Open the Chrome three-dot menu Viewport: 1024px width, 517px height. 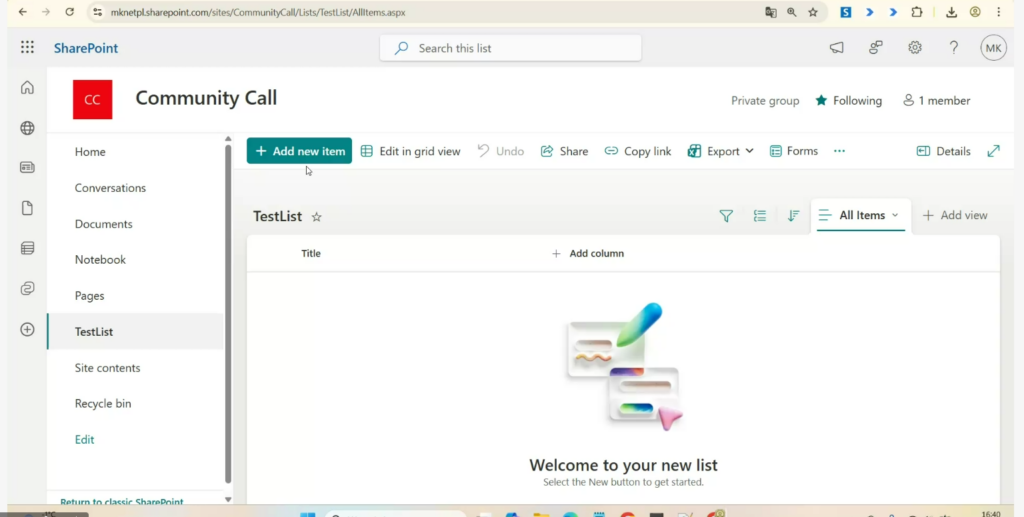[999, 12]
